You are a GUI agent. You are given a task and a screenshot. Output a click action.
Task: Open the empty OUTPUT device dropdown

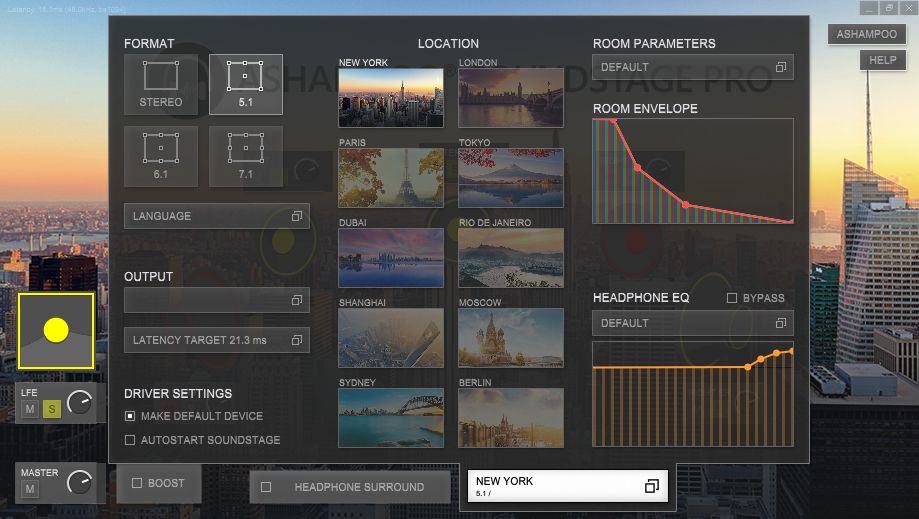(x=217, y=300)
